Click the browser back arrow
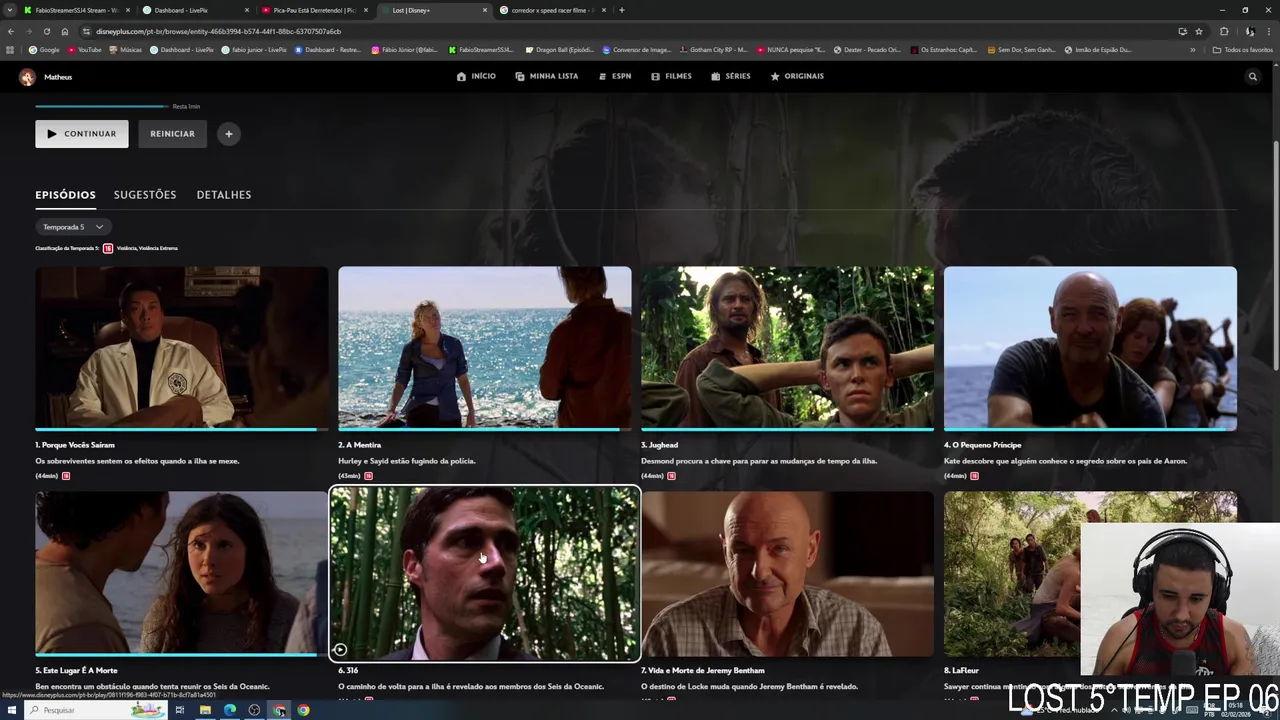 pyautogui.click(x=11, y=31)
